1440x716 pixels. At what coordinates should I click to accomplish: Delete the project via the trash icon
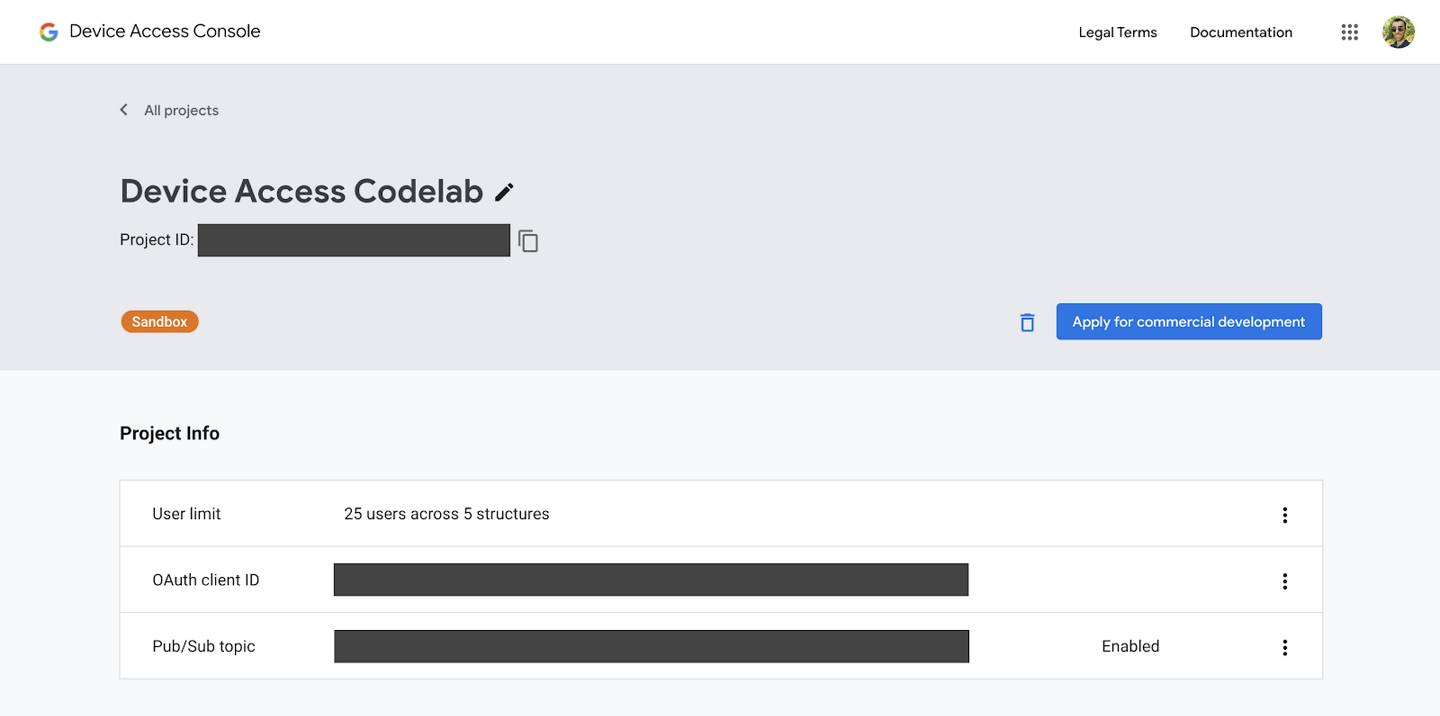1026,321
